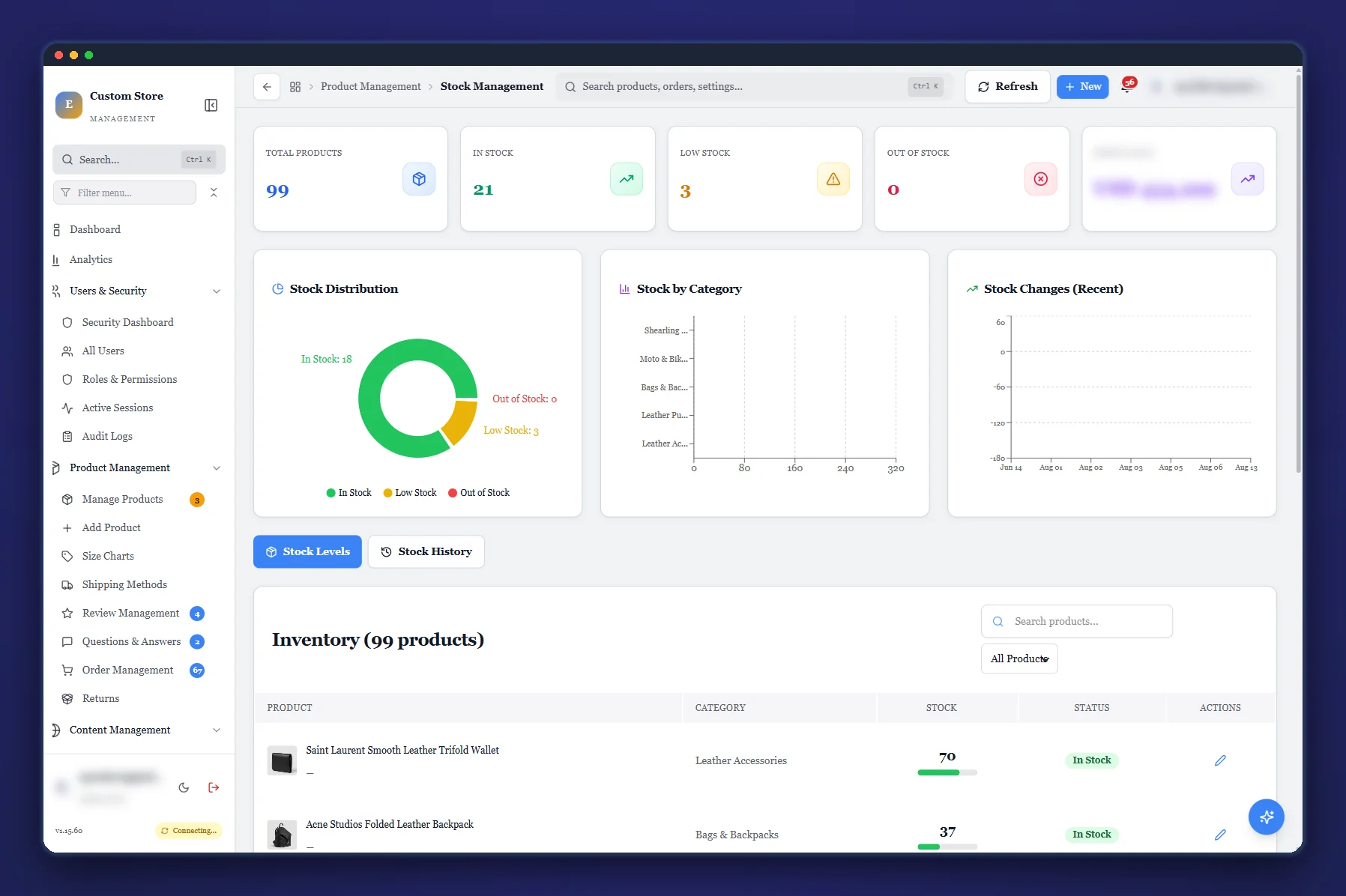Open the All Products filter dropdown
1346x896 pixels.
[x=1019, y=659]
